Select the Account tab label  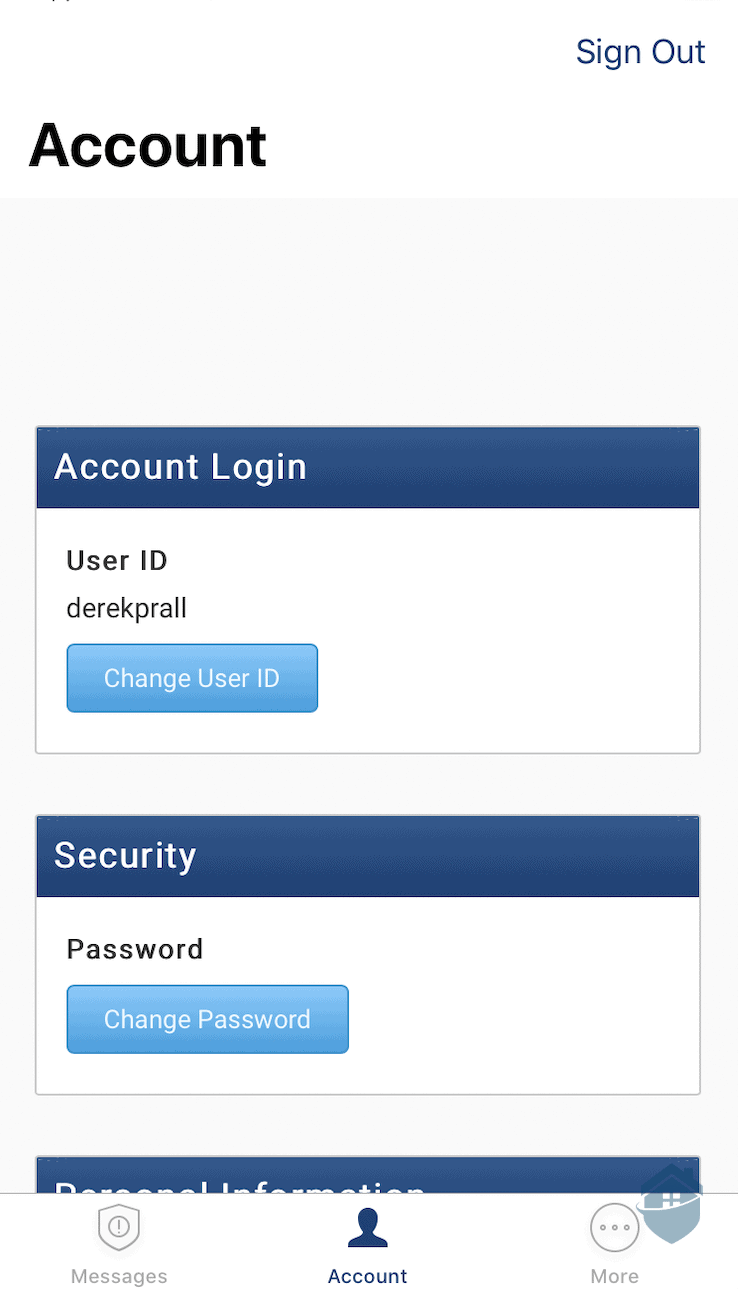[368, 1276]
